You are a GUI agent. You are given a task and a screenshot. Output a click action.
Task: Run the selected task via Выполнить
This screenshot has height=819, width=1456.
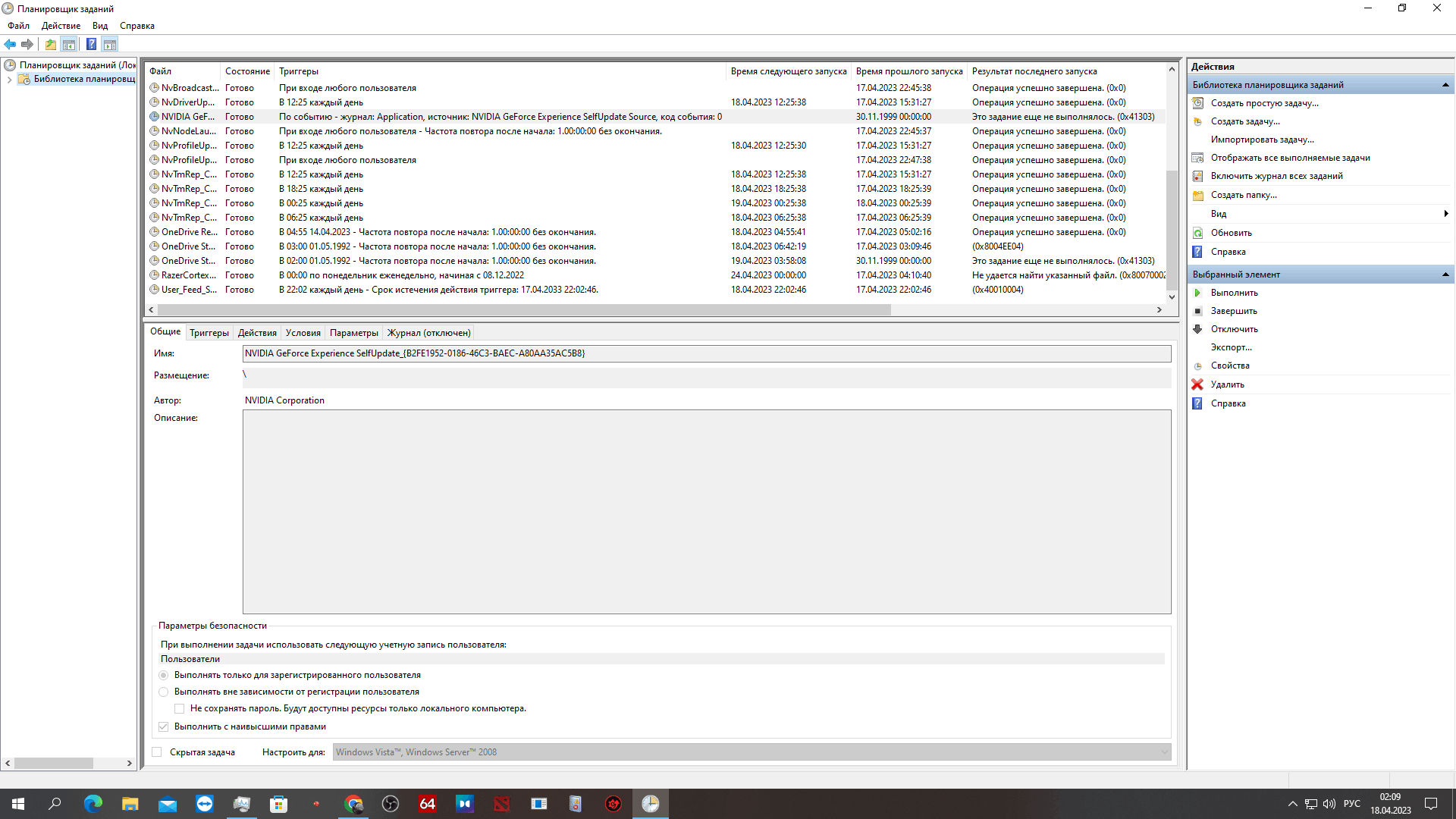[x=1234, y=293]
